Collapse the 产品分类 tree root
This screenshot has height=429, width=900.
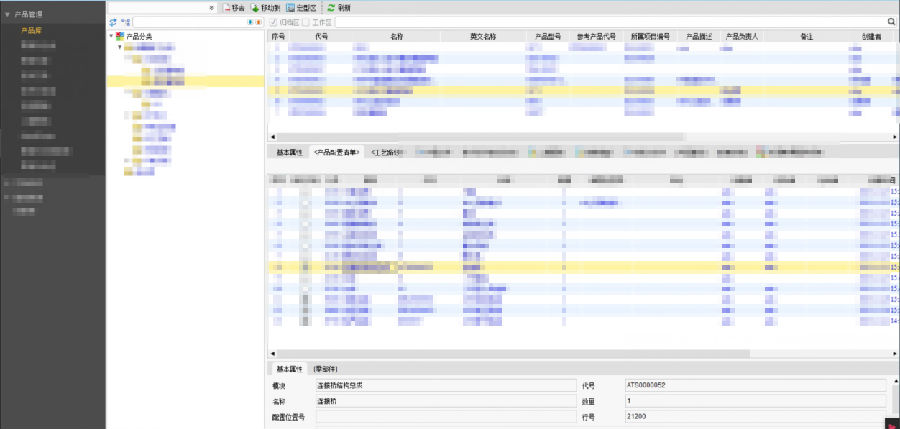pos(111,36)
